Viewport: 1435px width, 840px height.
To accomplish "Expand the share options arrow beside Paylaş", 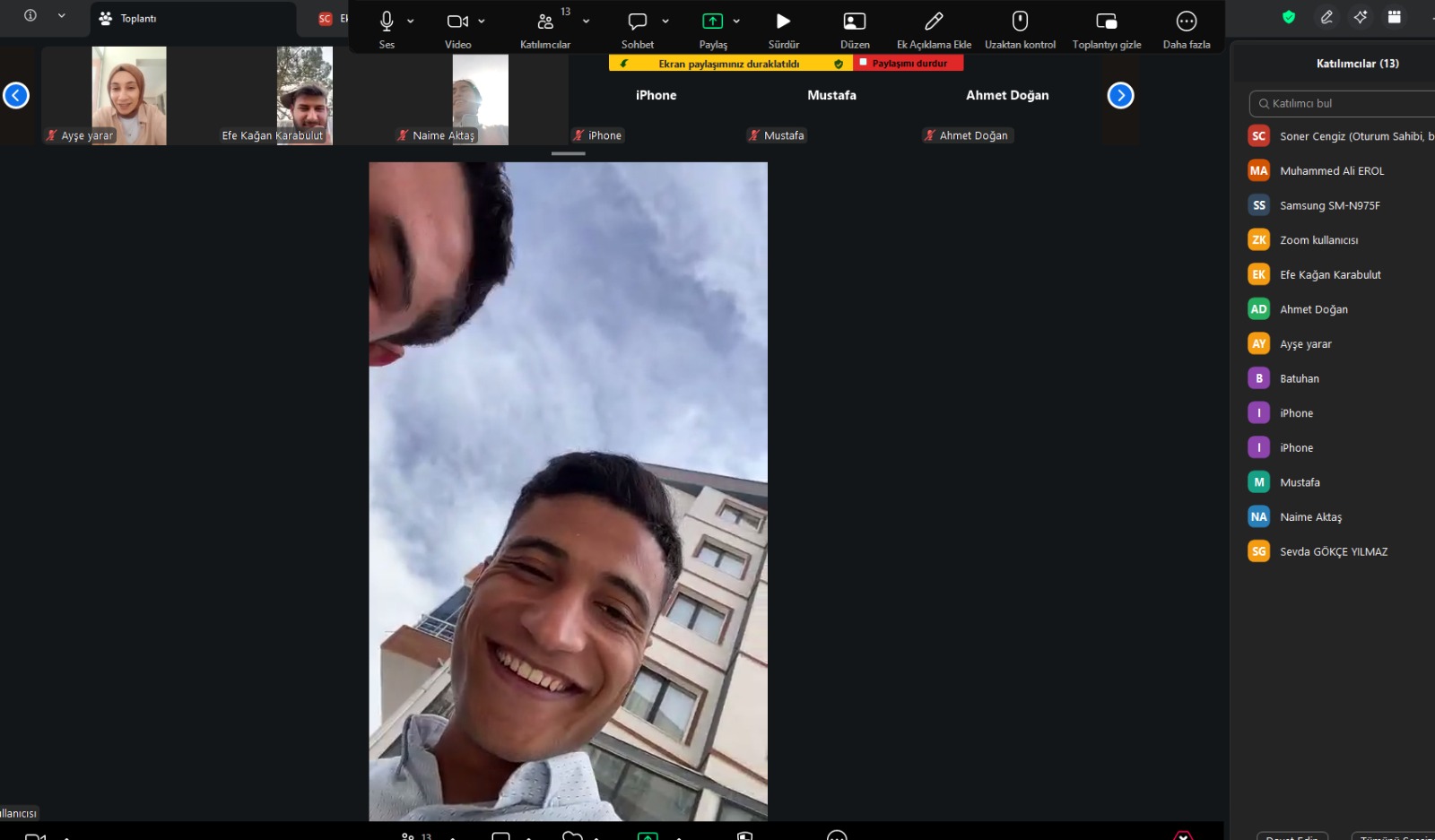I will (x=736, y=22).
